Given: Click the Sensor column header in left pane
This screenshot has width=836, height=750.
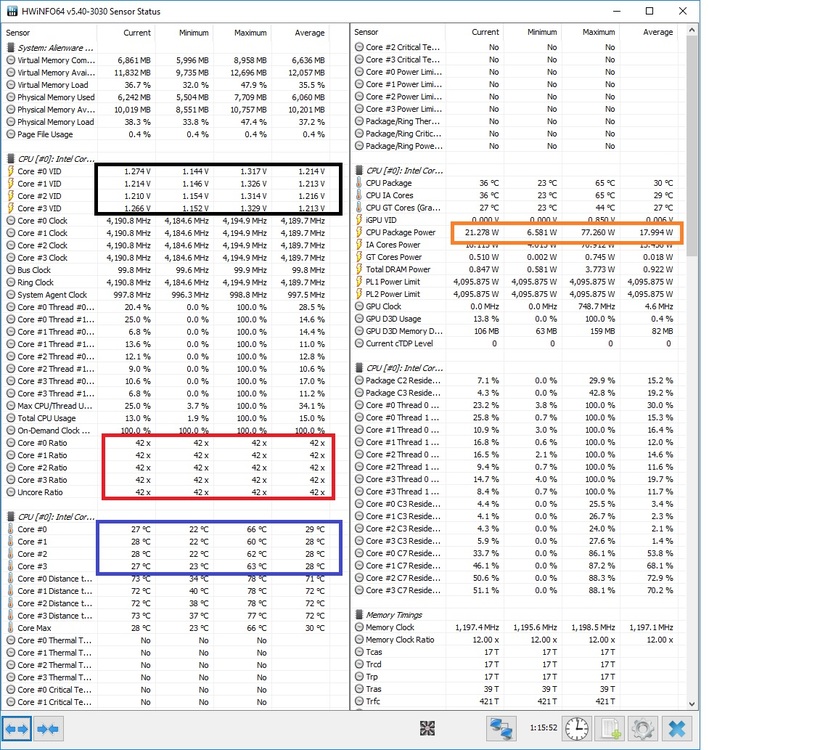Looking at the screenshot, I should tap(18, 32).
